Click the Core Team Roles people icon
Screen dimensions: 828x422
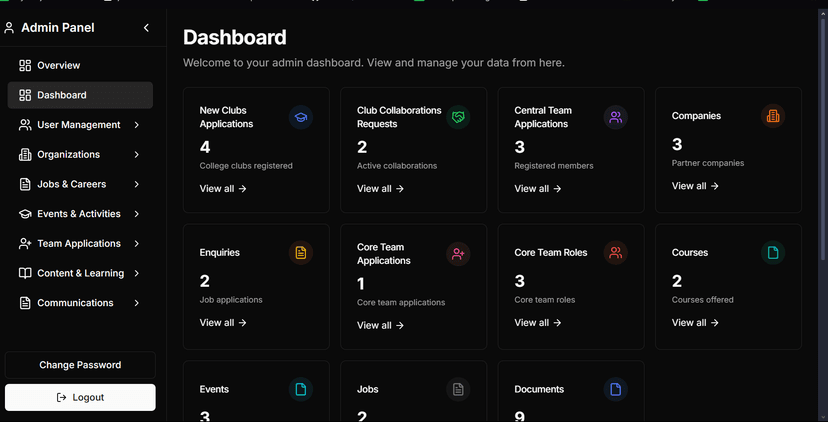pyautogui.click(x=615, y=252)
